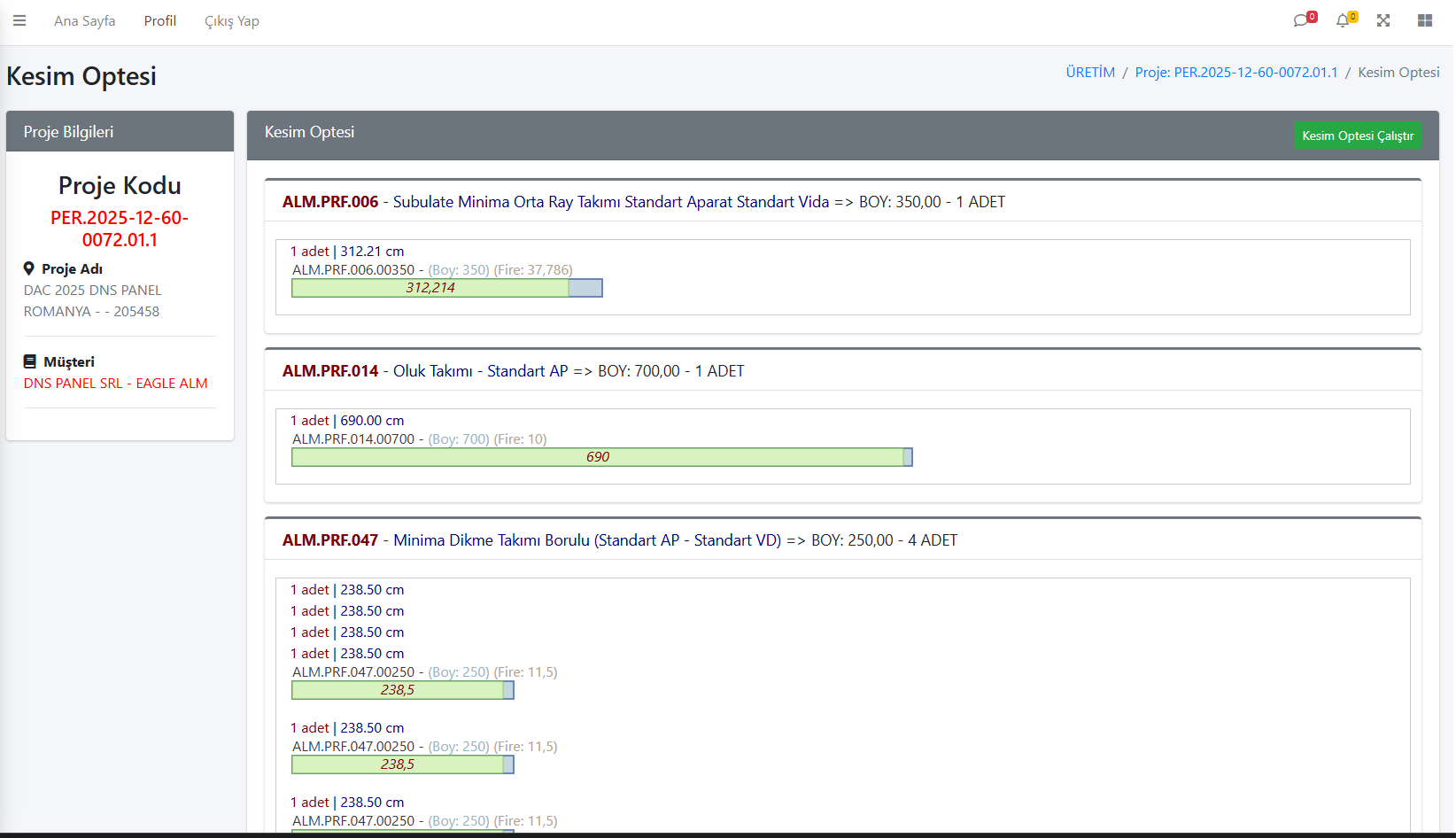Viewport: 1456px width, 838px height.
Task: Select Çıkış Yap to log out
Action: tap(232, 21)
